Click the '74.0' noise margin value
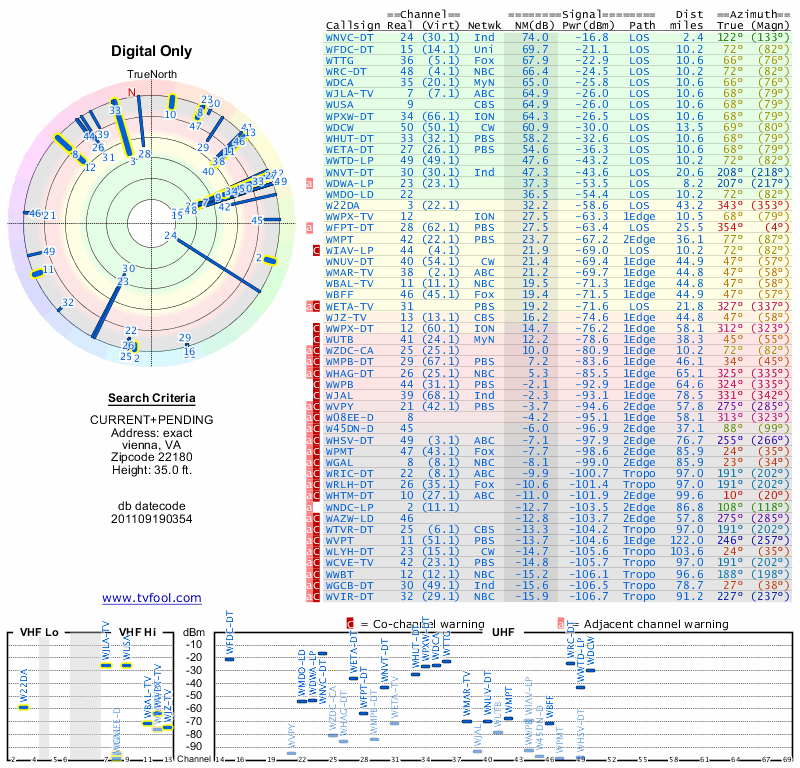The height and width of the screenshot is (768, 800). pos(535,38)
